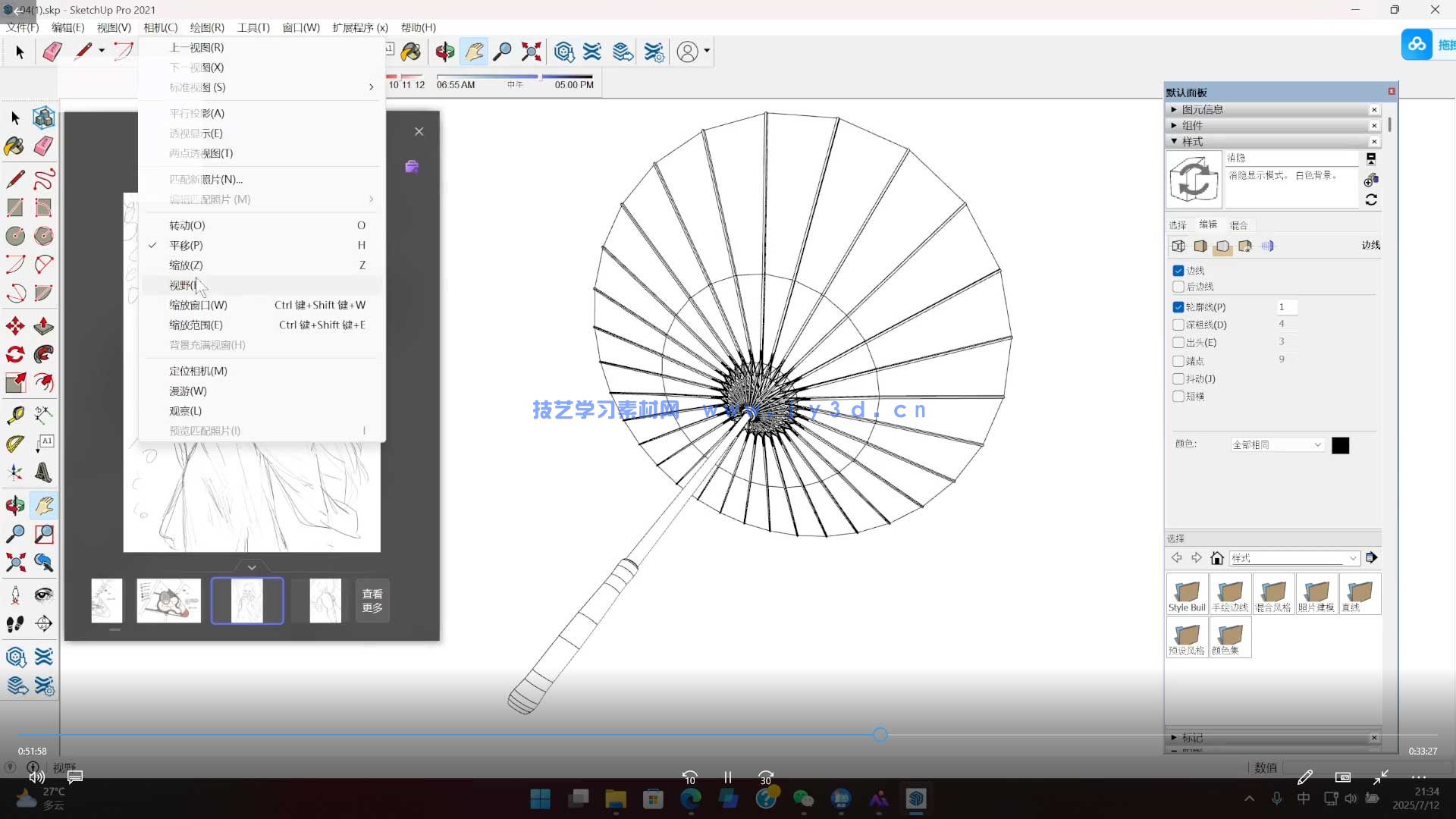
Task: Click the Position Camera tool icon
Action: coord(14,595)
